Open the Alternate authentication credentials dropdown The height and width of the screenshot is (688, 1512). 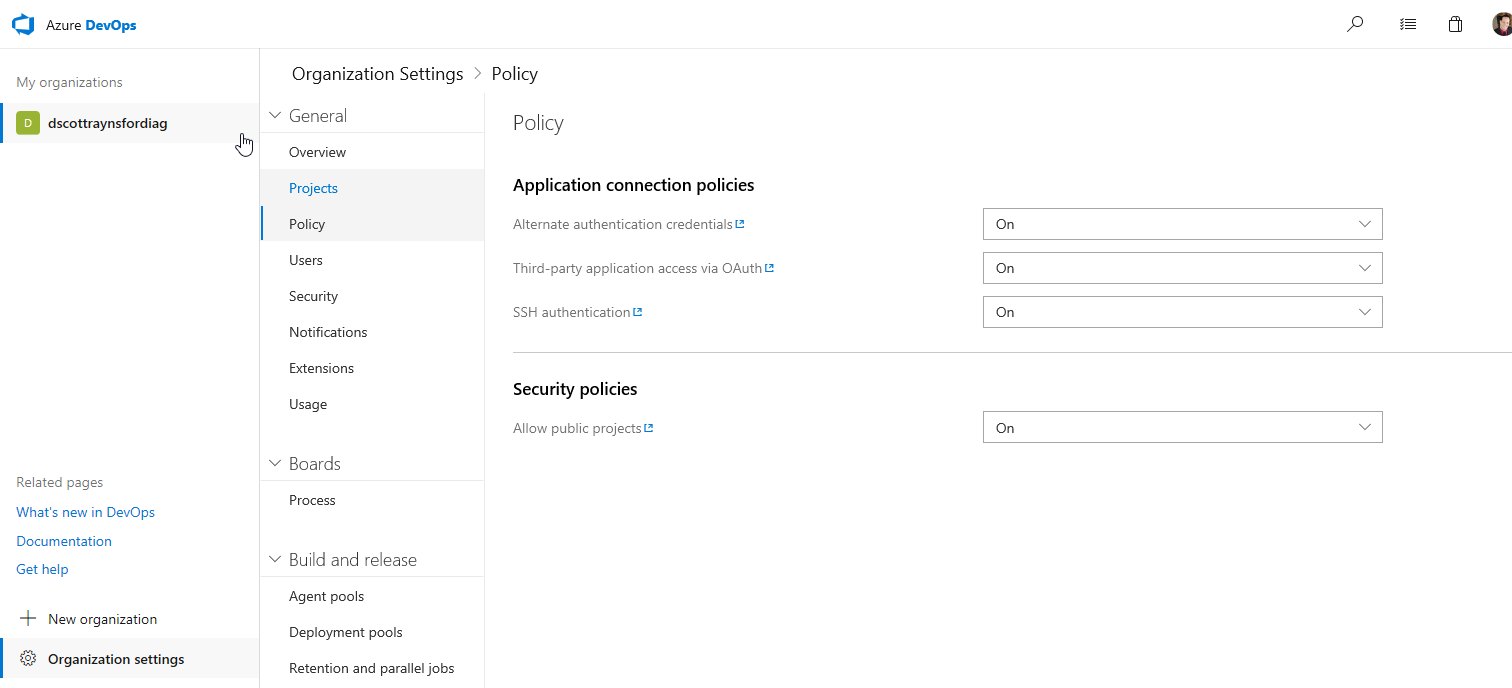(x=1182, y=224)
